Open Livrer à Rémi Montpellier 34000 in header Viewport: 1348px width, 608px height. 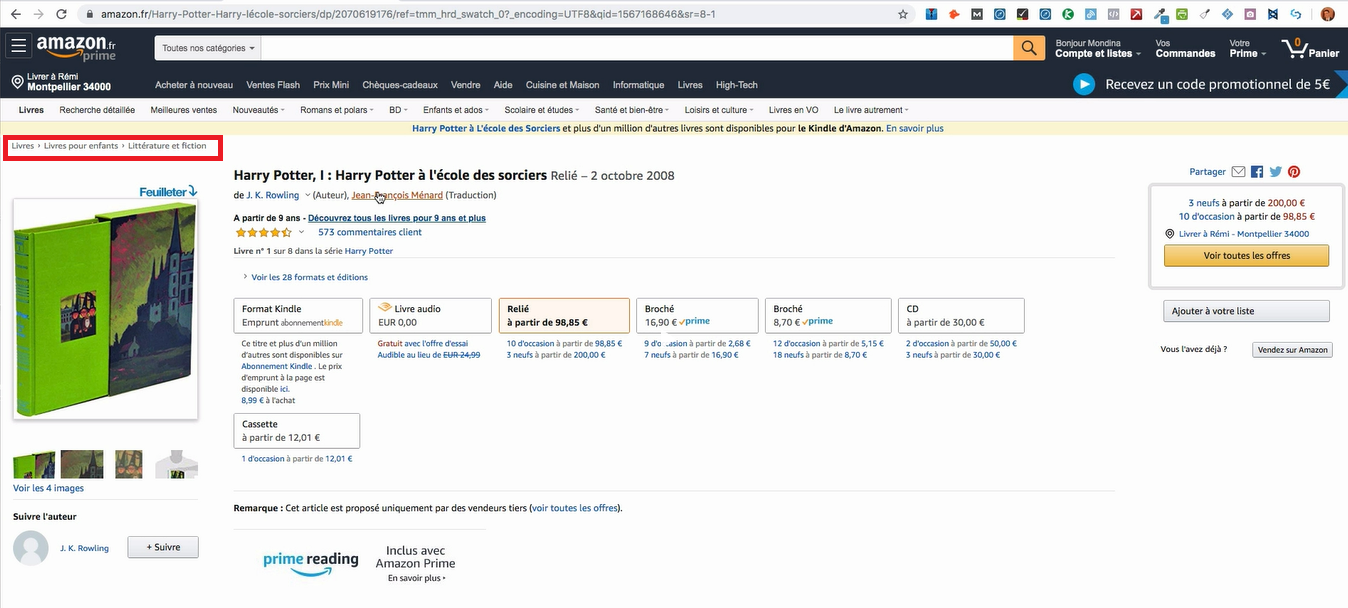(x=61, y=82)
